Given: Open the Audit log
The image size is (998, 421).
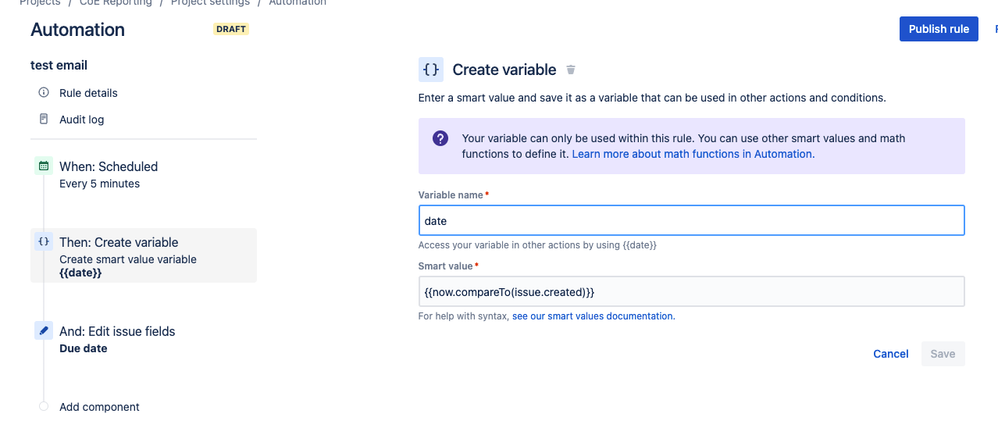Looking at the screenshot, I should (x=81, y=119).
